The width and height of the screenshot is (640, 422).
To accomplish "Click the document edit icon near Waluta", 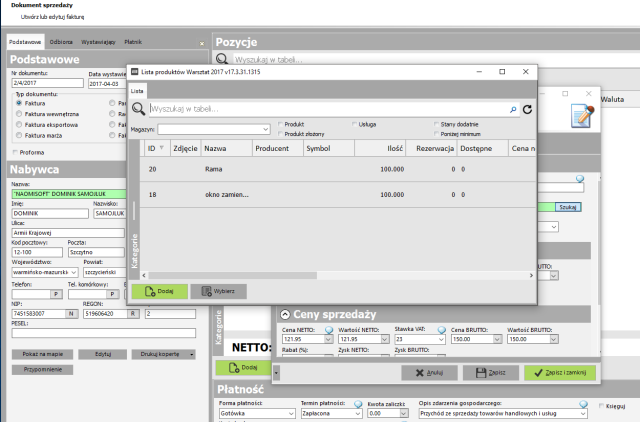I will coord(582,116).
